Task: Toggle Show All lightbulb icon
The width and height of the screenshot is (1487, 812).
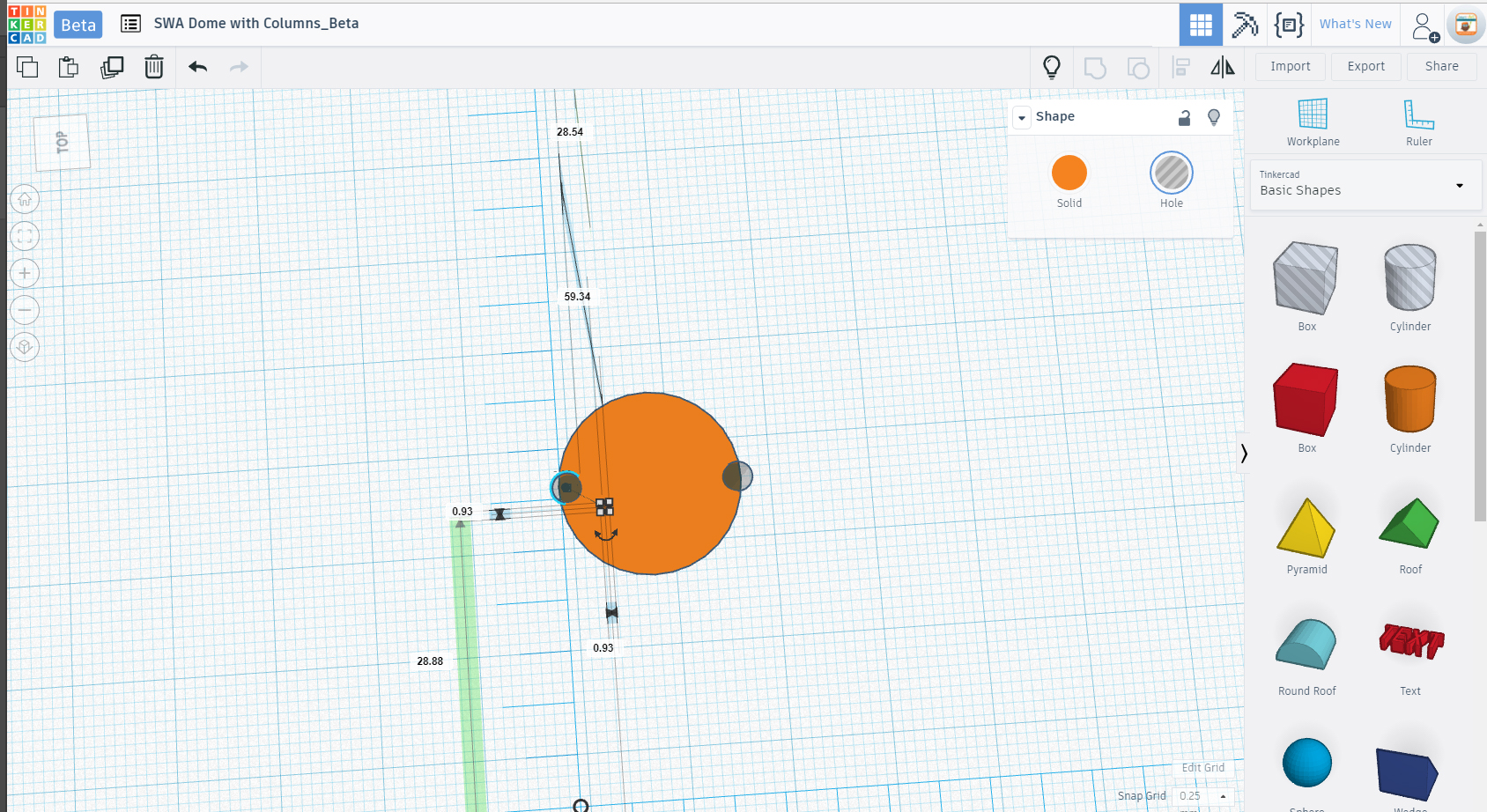Action: point(1052,67)
